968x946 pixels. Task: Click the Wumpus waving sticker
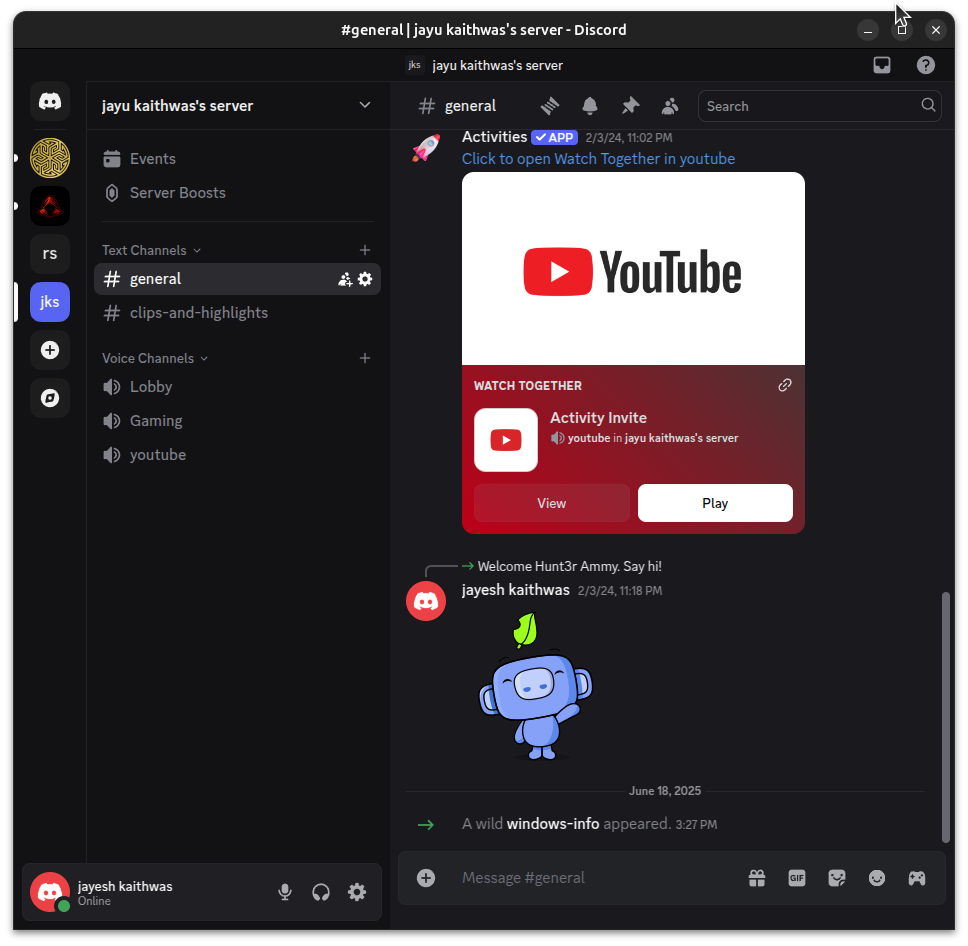point(536,685)
